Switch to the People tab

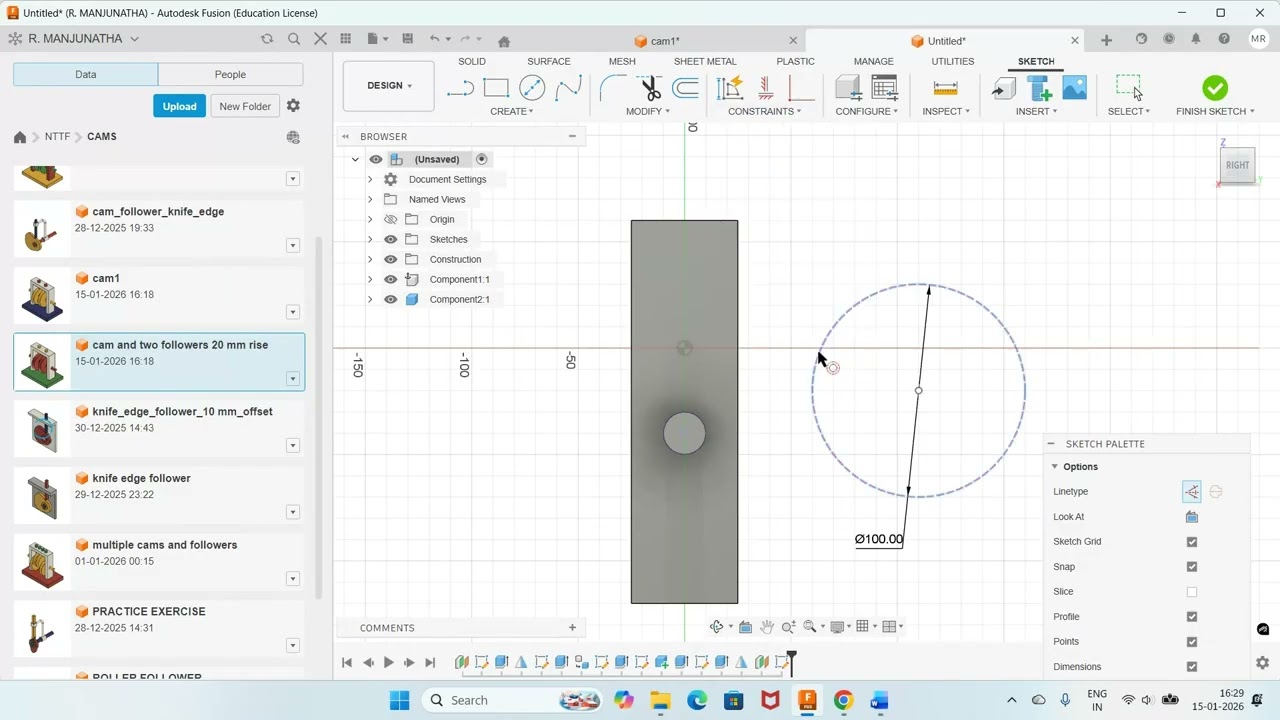click(230, 74)
